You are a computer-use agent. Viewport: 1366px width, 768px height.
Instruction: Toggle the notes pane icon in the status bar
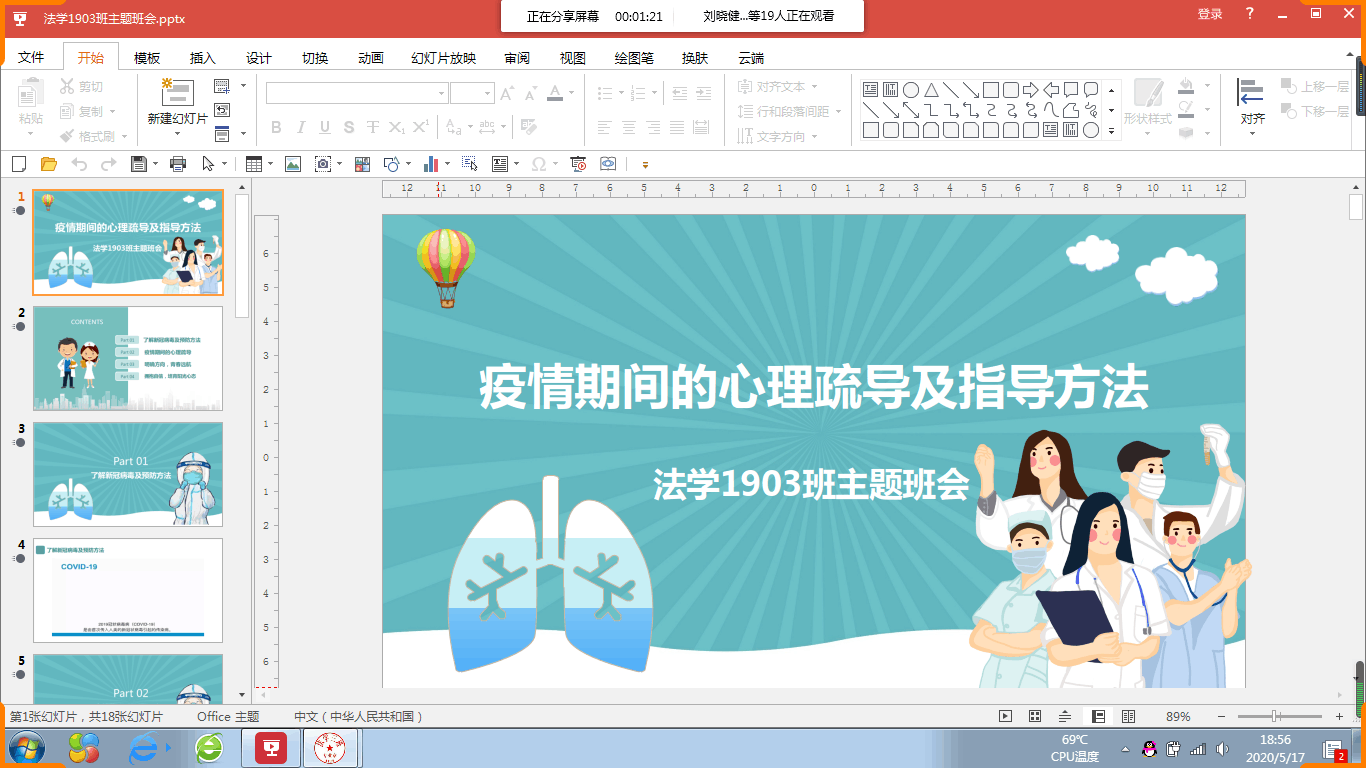[1065, 716]
